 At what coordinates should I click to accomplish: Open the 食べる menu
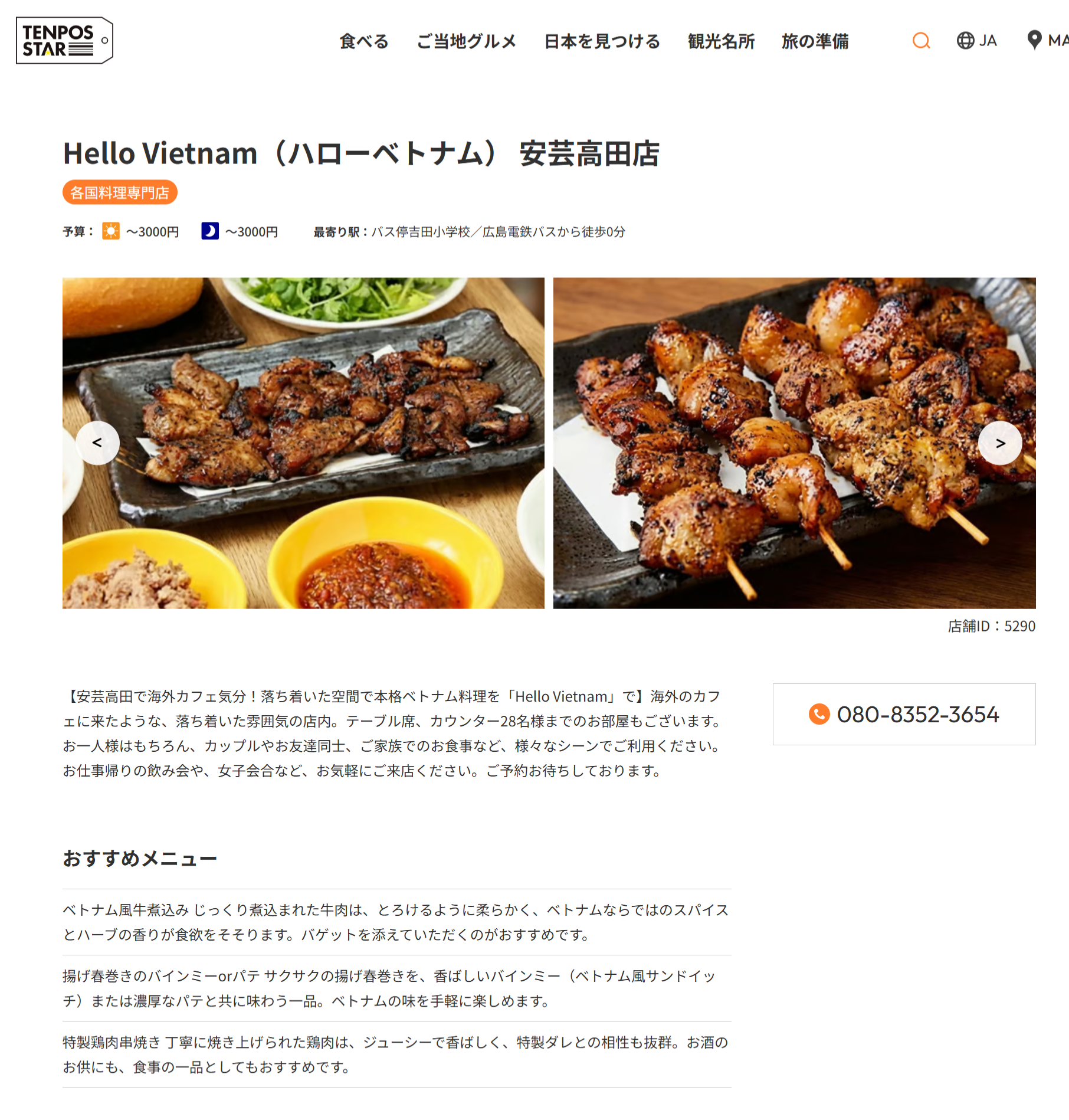coord(364,41)
